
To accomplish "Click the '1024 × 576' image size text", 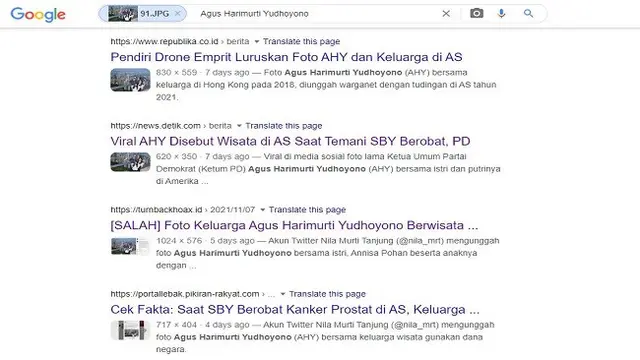I will click(x=179, y=241).
